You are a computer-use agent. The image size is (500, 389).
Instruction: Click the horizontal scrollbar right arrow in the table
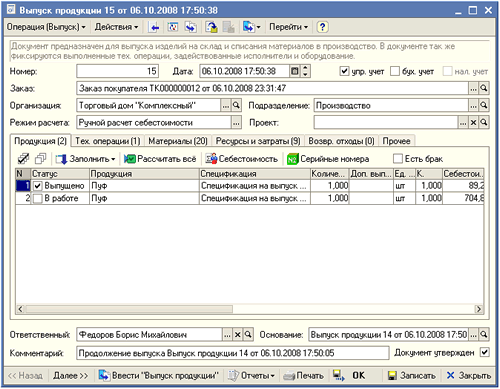pyautogui.click(x=479, y=309)
